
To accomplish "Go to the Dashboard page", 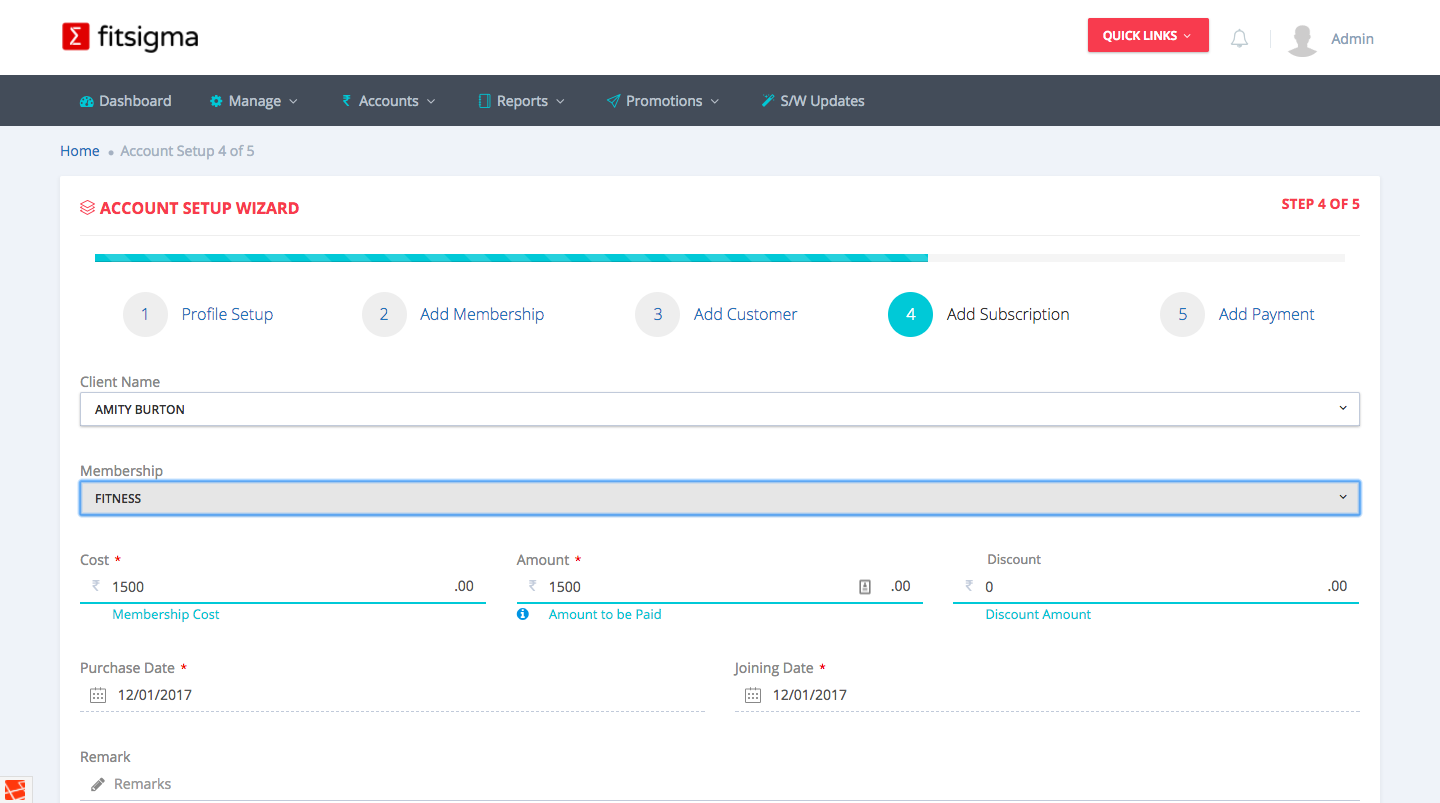I will click(x=126, y=101).
